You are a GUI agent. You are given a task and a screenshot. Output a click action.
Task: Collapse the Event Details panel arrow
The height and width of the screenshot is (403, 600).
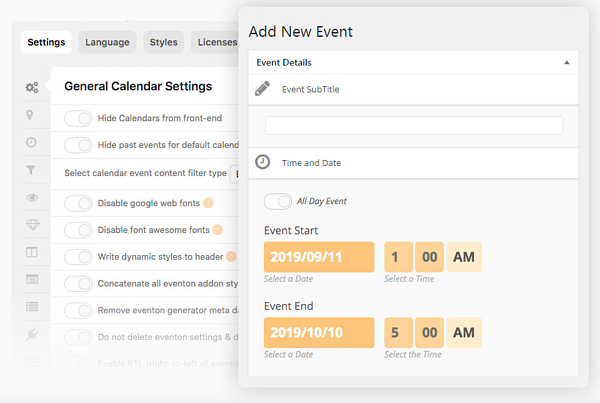(x=567, y=62)
